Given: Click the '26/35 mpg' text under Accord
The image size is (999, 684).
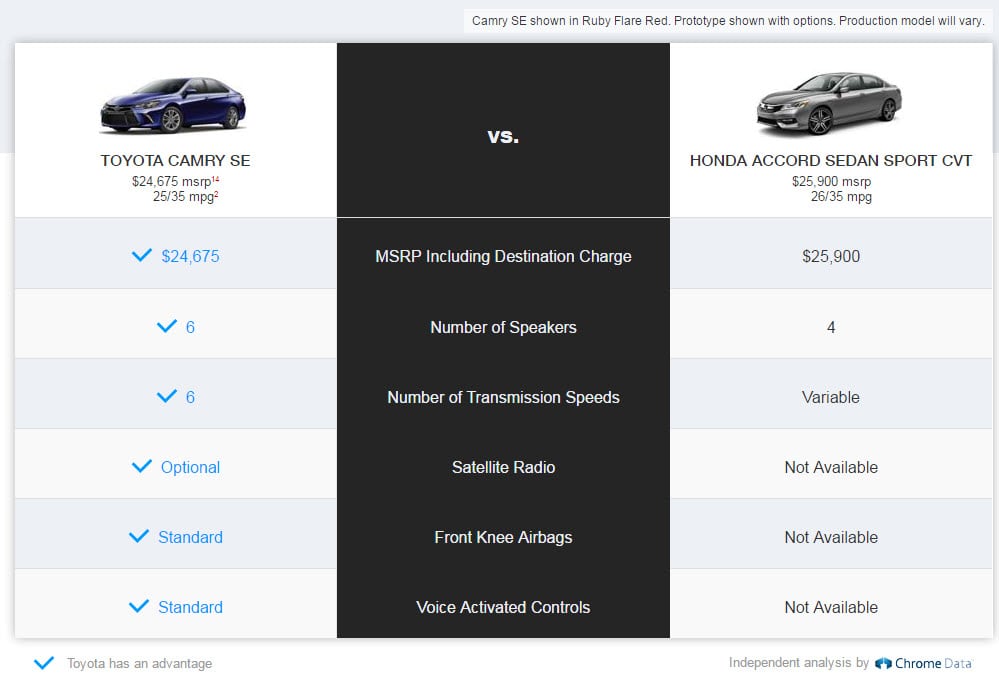Looking at the screenshot, I should [x=841, y=197].
